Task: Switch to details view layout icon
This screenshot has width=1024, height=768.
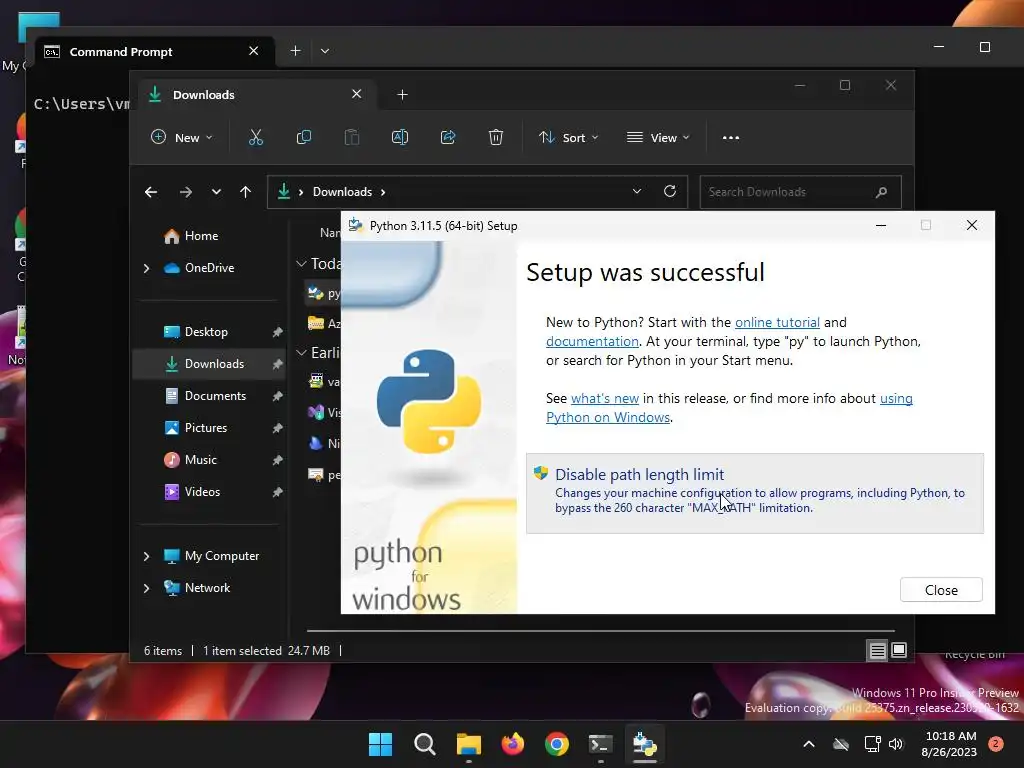Action: coord(877,650)
